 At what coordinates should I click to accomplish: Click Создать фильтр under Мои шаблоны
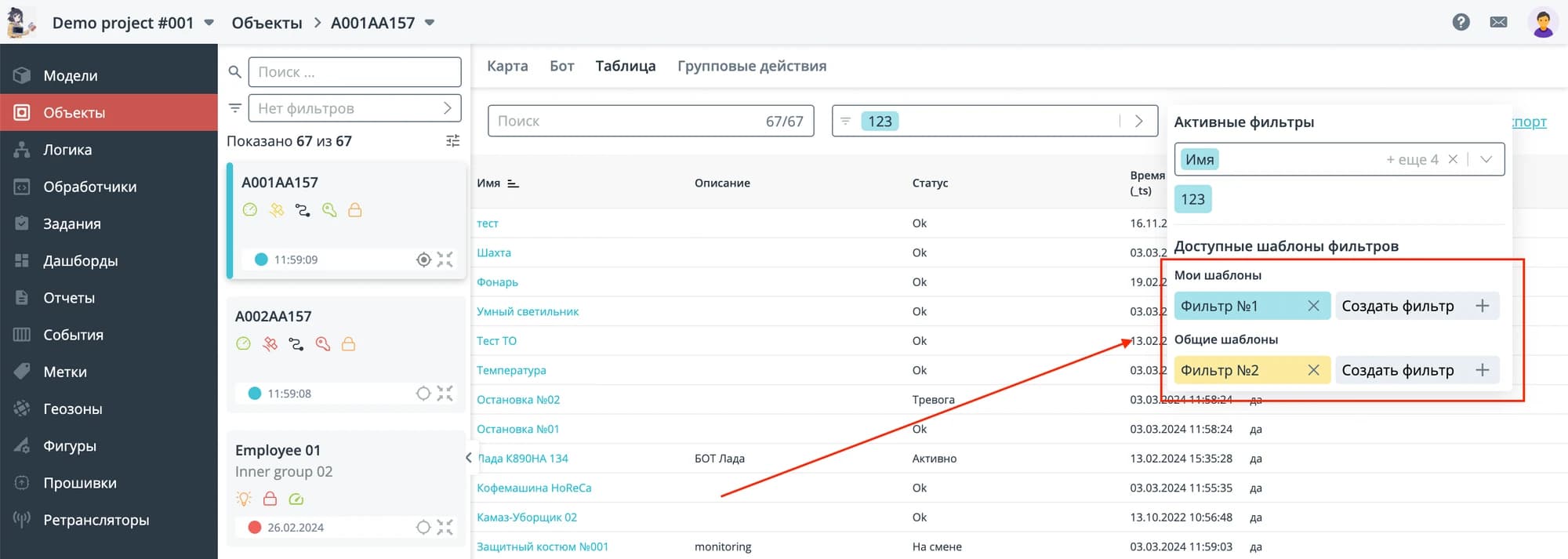[x=1417, y=306]
